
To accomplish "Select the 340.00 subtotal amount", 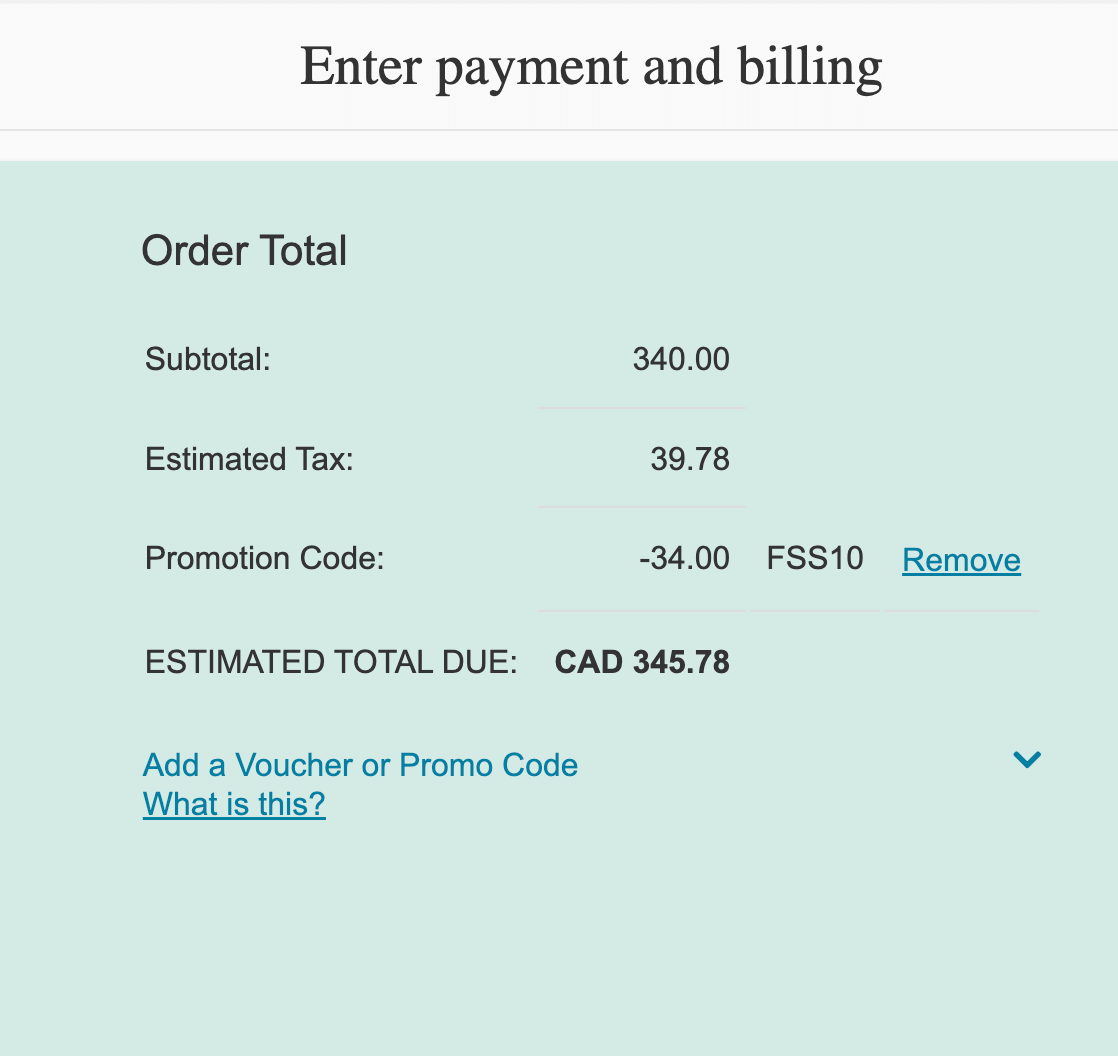I will [681, 359].
